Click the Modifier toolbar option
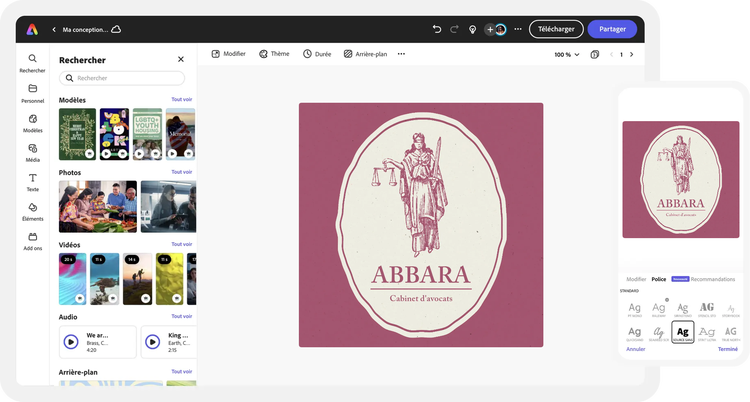Image resolution: width=750 pixels, height=402 pixels. (x=228, y=54)
